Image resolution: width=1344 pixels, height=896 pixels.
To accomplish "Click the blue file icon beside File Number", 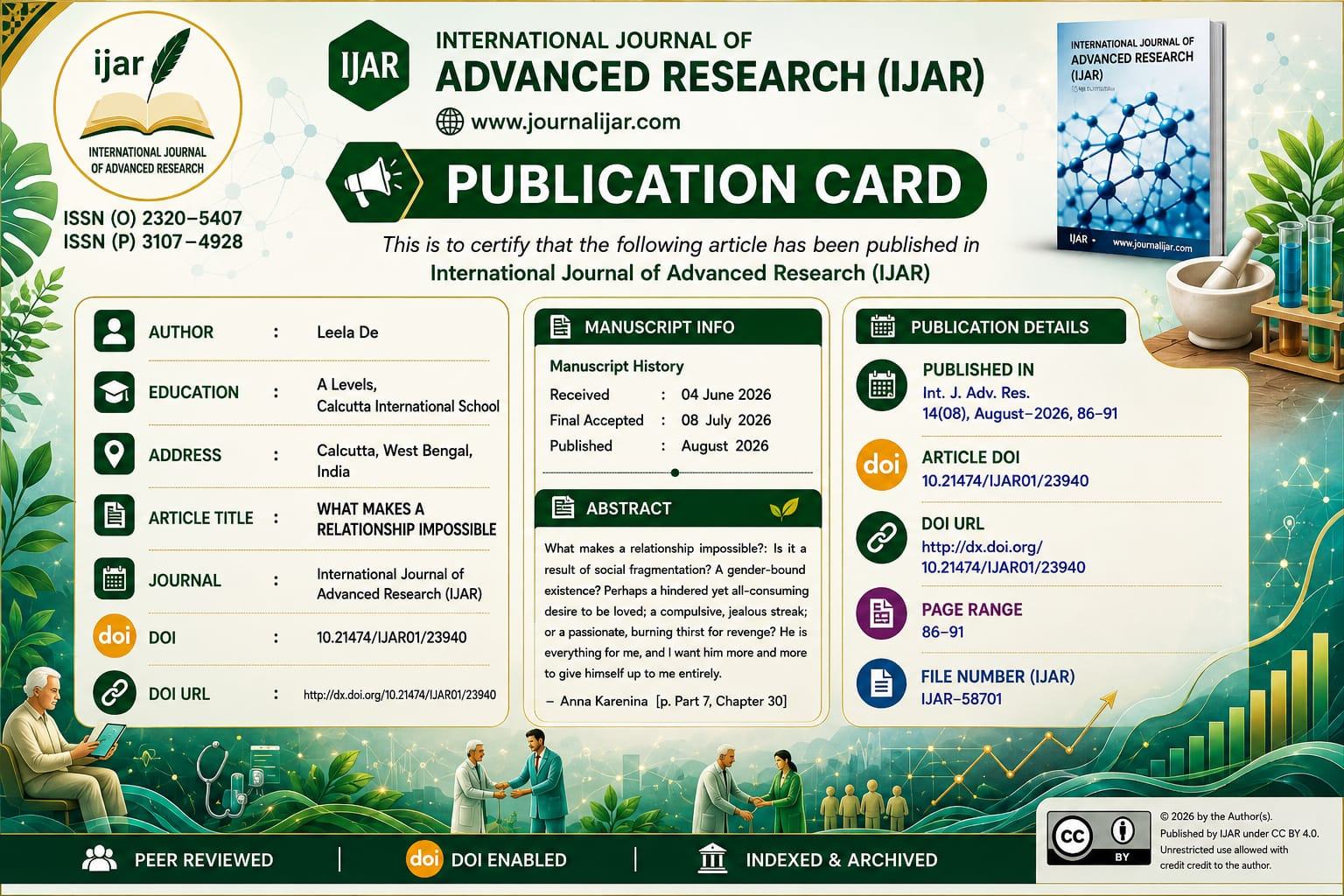I will (x=881, y=683).
